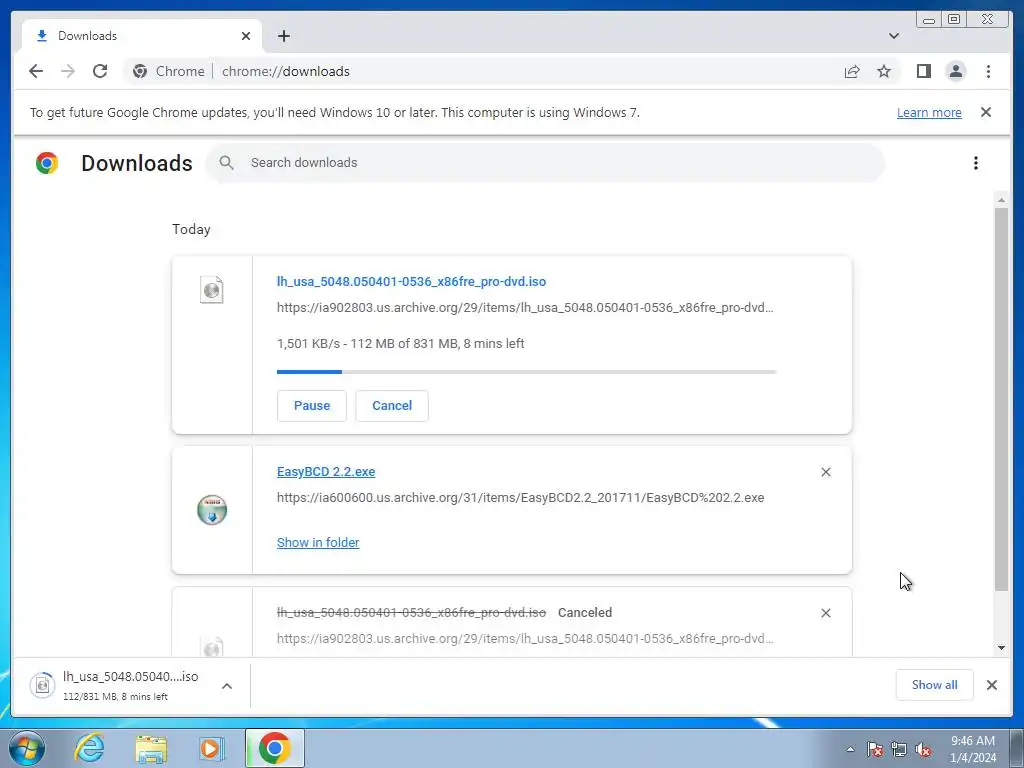Viewport: 1024px width, 768px height.
Task: Open the Action Center flag icon
Action: point(874,749)
